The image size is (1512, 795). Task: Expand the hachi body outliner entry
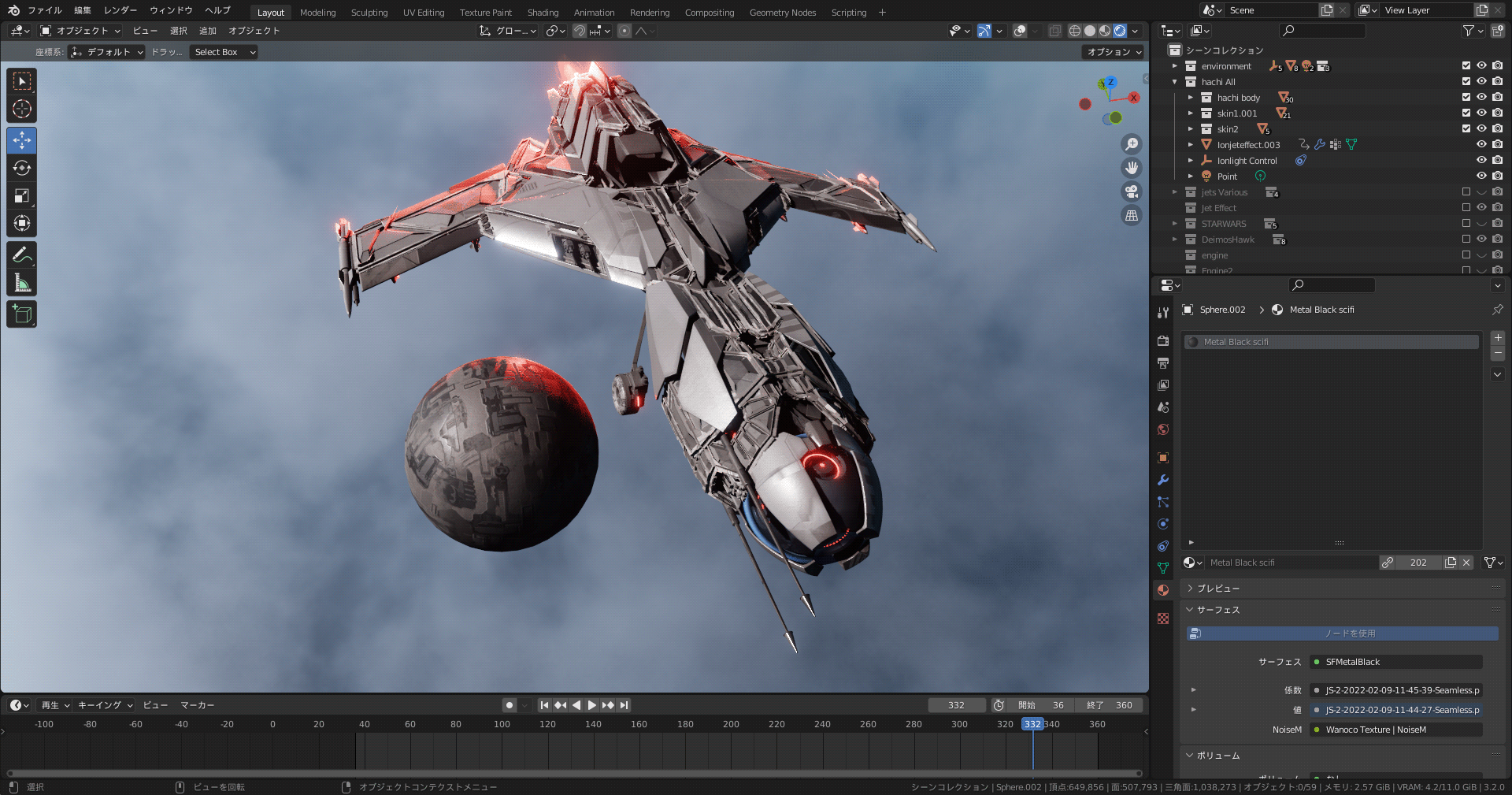1191,97
